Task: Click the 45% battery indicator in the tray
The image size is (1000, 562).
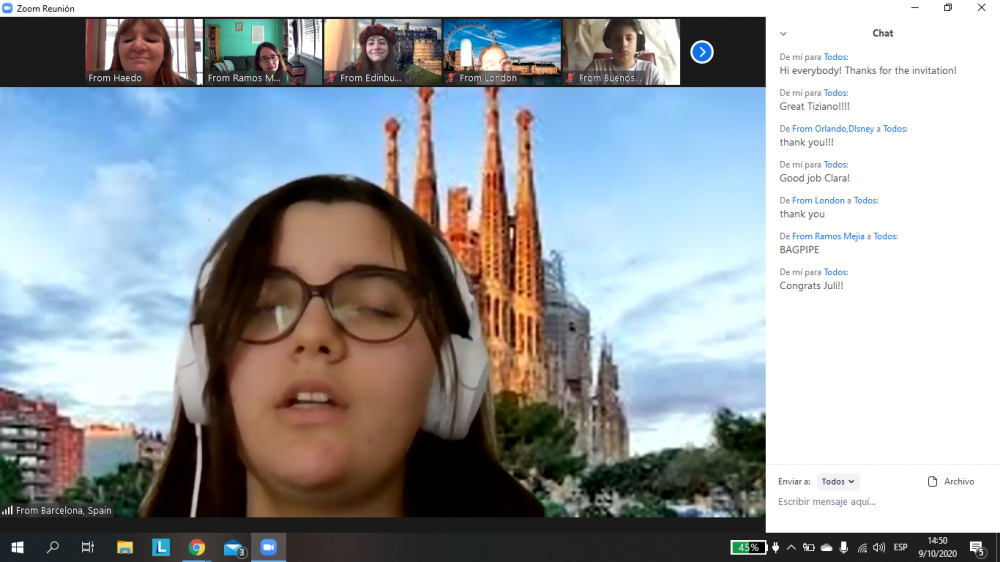Action: click(x=748, y=547)
